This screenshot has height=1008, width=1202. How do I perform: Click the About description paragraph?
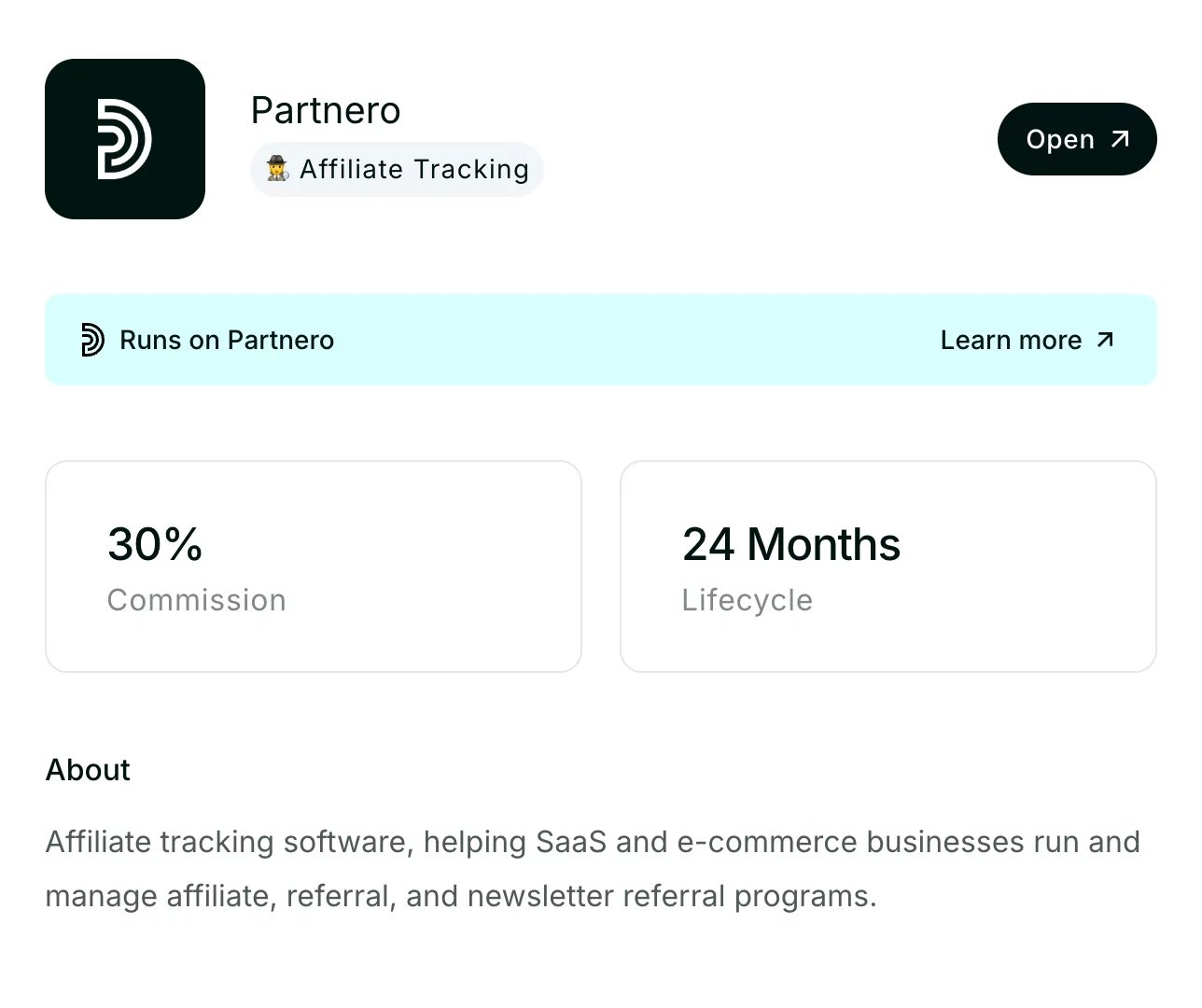(x=593, y=869)
